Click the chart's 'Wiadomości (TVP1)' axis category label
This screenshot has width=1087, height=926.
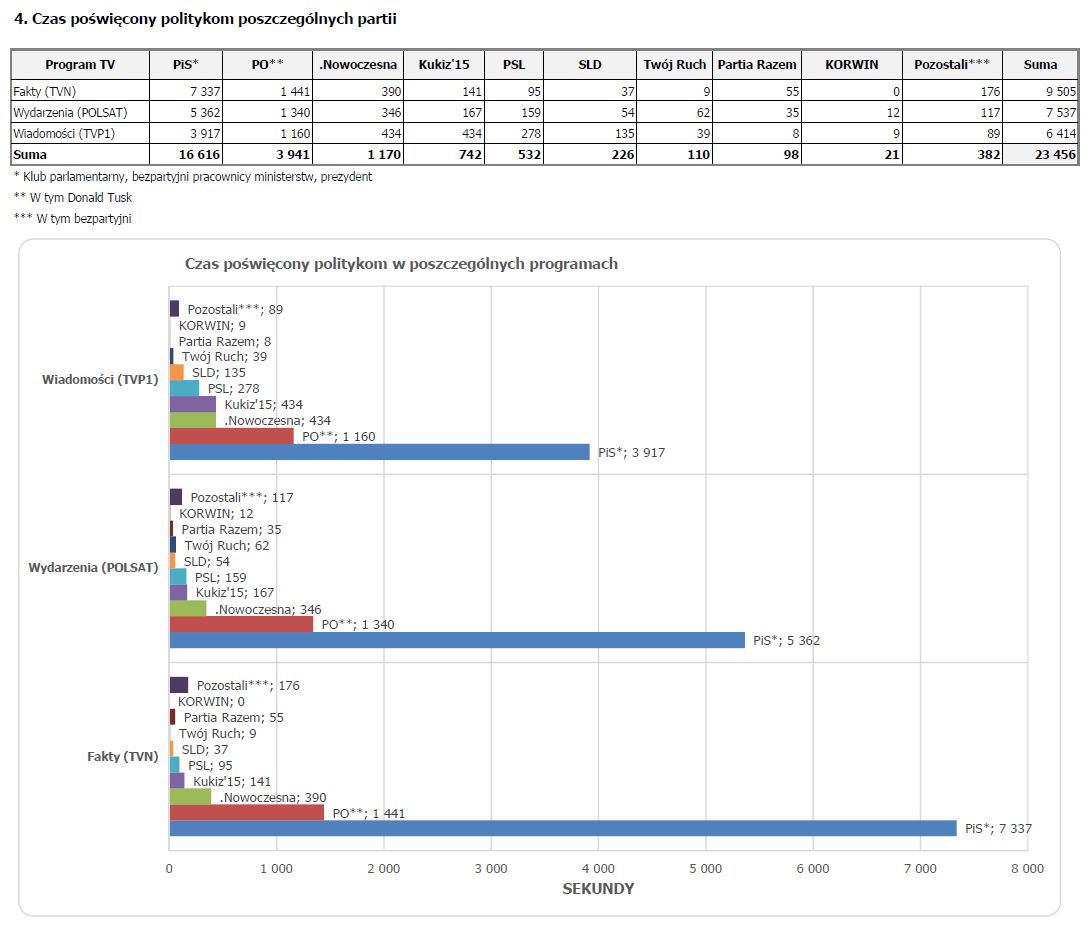coord(100,379)
